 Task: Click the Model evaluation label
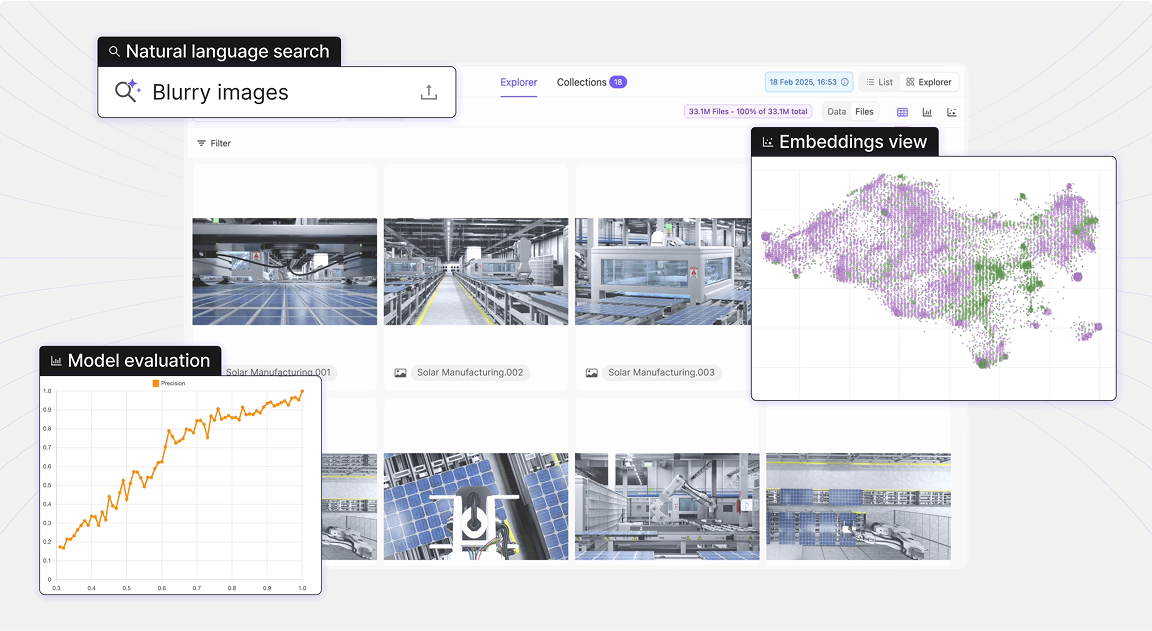coord(130,361)
